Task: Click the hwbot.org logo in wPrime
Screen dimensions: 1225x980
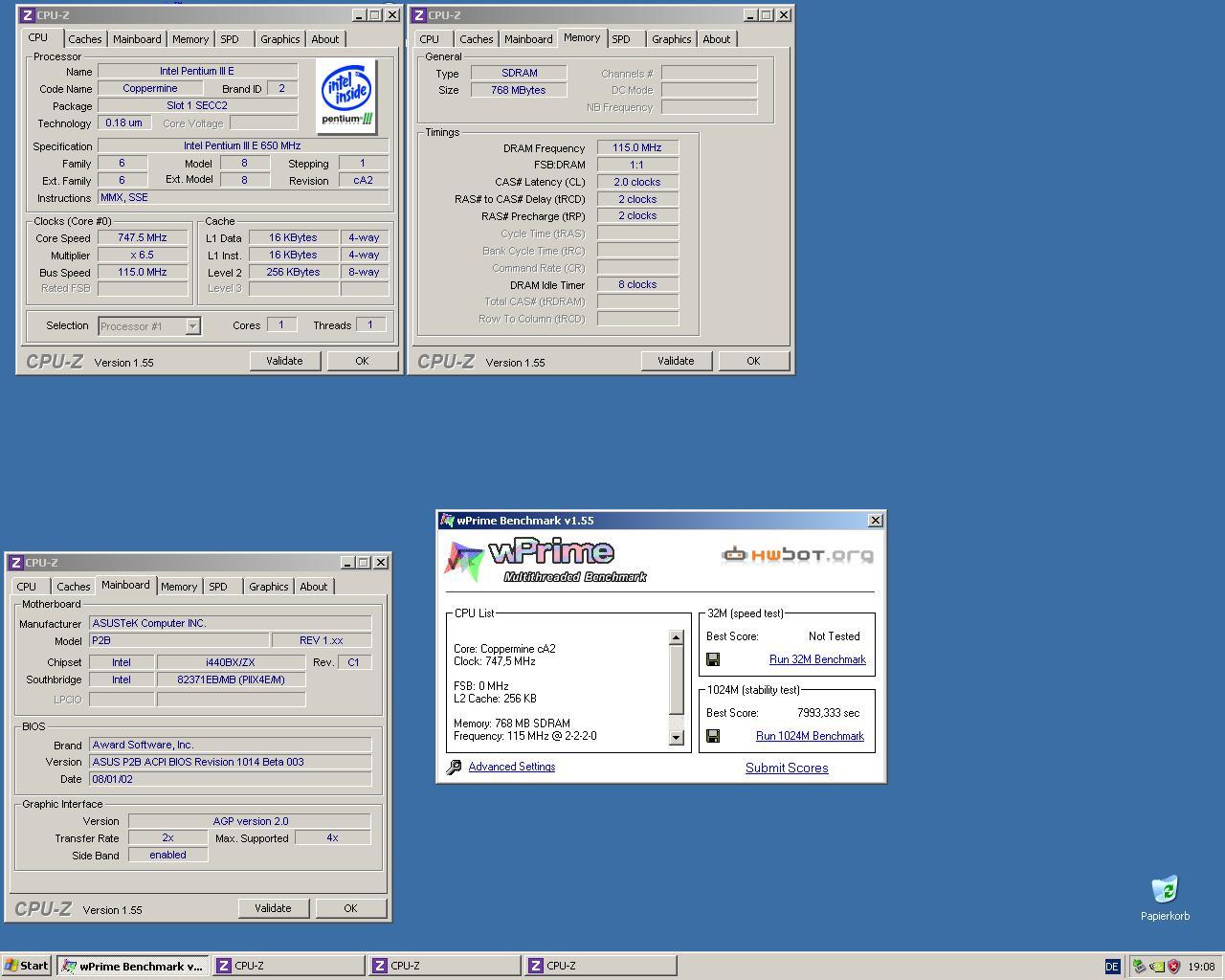Action: pos(797,554)
